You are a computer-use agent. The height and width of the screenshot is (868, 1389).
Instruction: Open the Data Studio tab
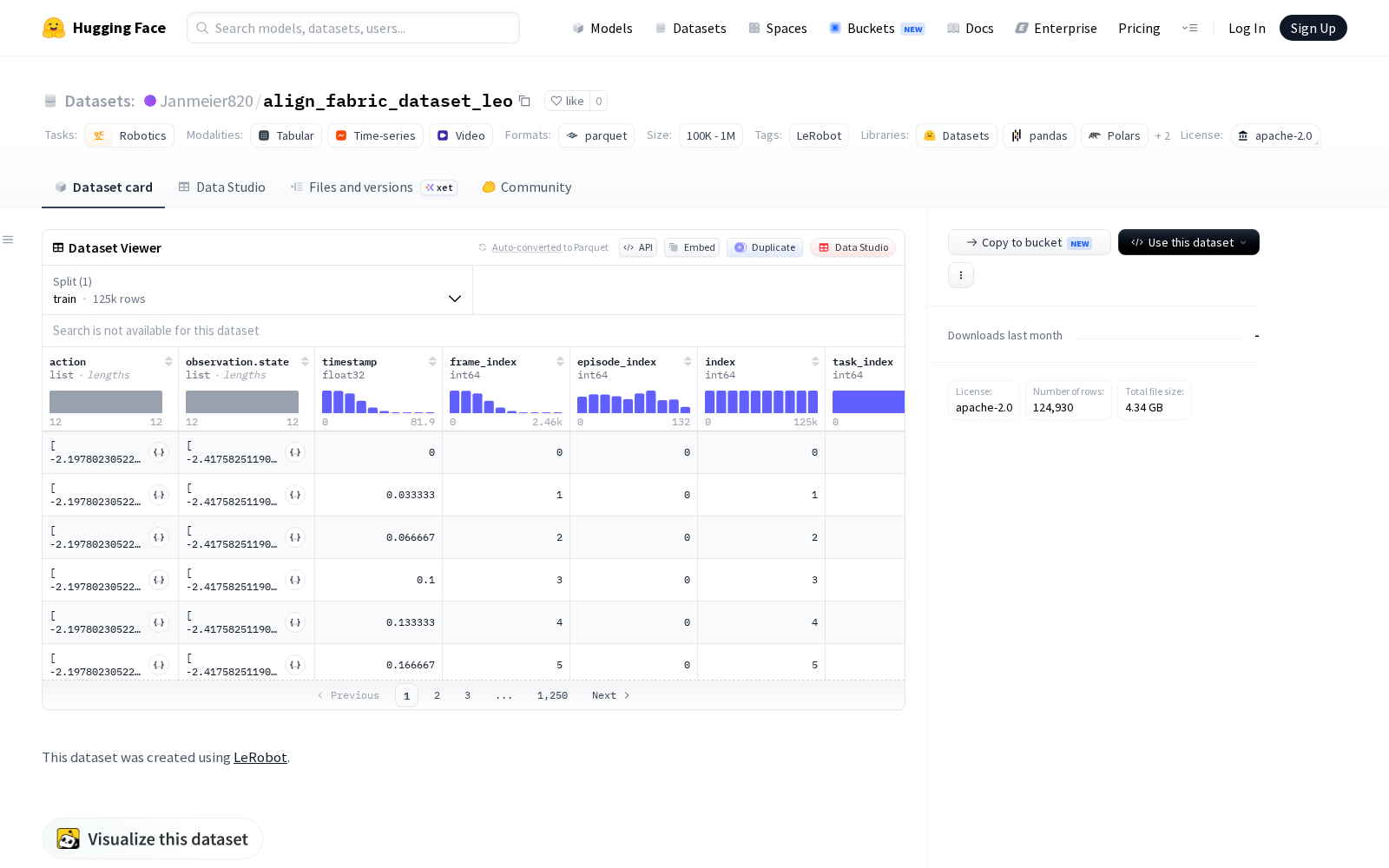click(x=221, y=187)
